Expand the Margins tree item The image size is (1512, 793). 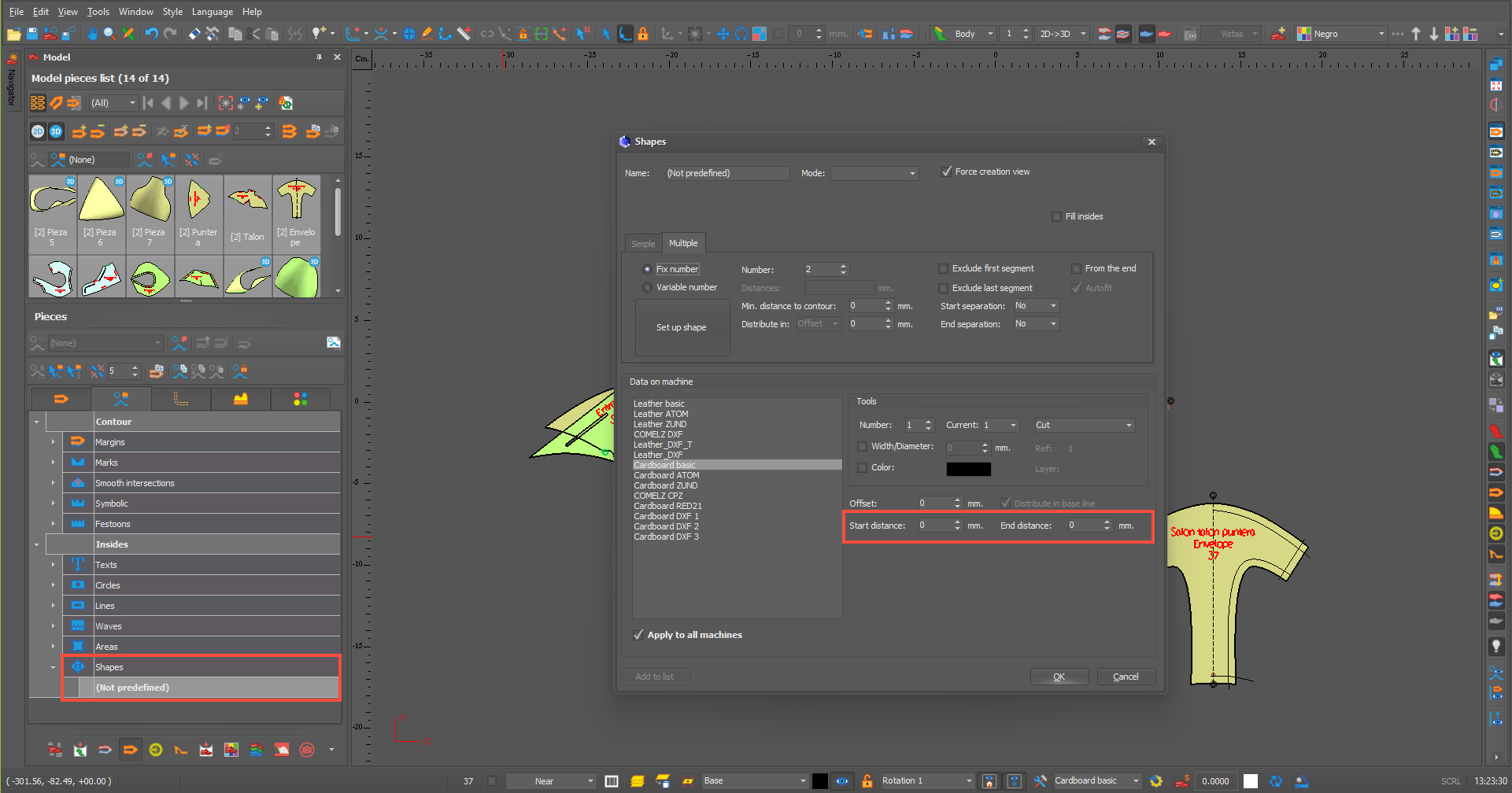click(x=54, y=442)
